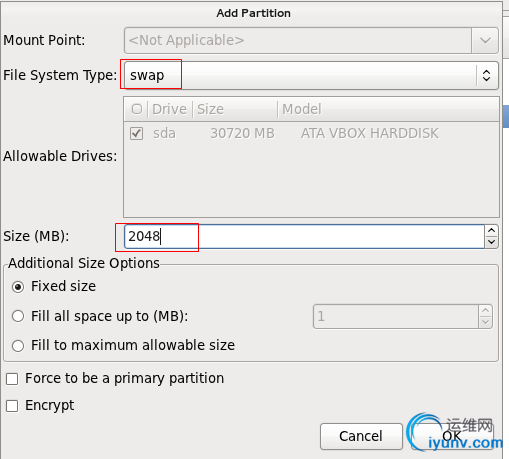Click the Mount Point Not Applicable field
The image size is (509, 459).
coord(298,40)
